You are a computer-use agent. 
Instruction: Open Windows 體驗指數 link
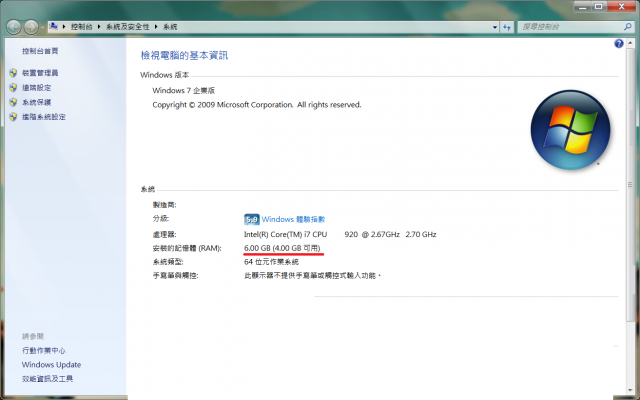293,219
